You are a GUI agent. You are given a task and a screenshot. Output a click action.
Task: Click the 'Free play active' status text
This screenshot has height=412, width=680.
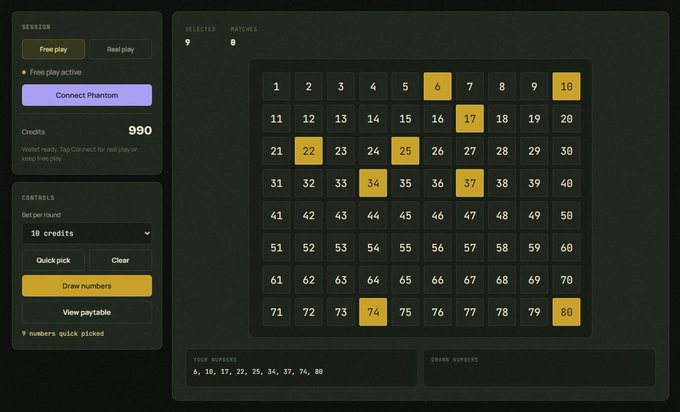pyautogui.click(x=56, y=72)
